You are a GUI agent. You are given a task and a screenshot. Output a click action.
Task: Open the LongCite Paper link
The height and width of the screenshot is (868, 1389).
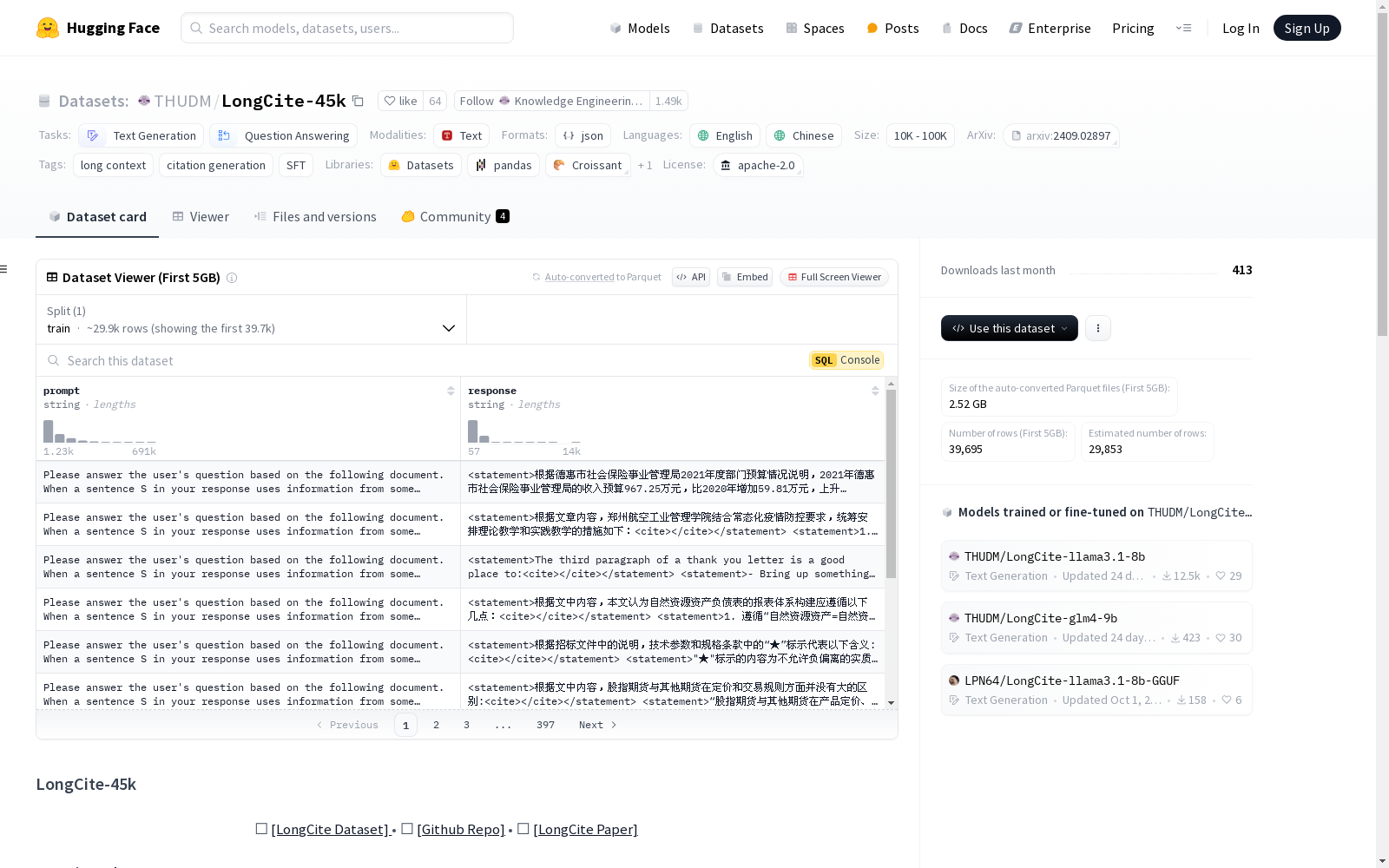(585, 829)
